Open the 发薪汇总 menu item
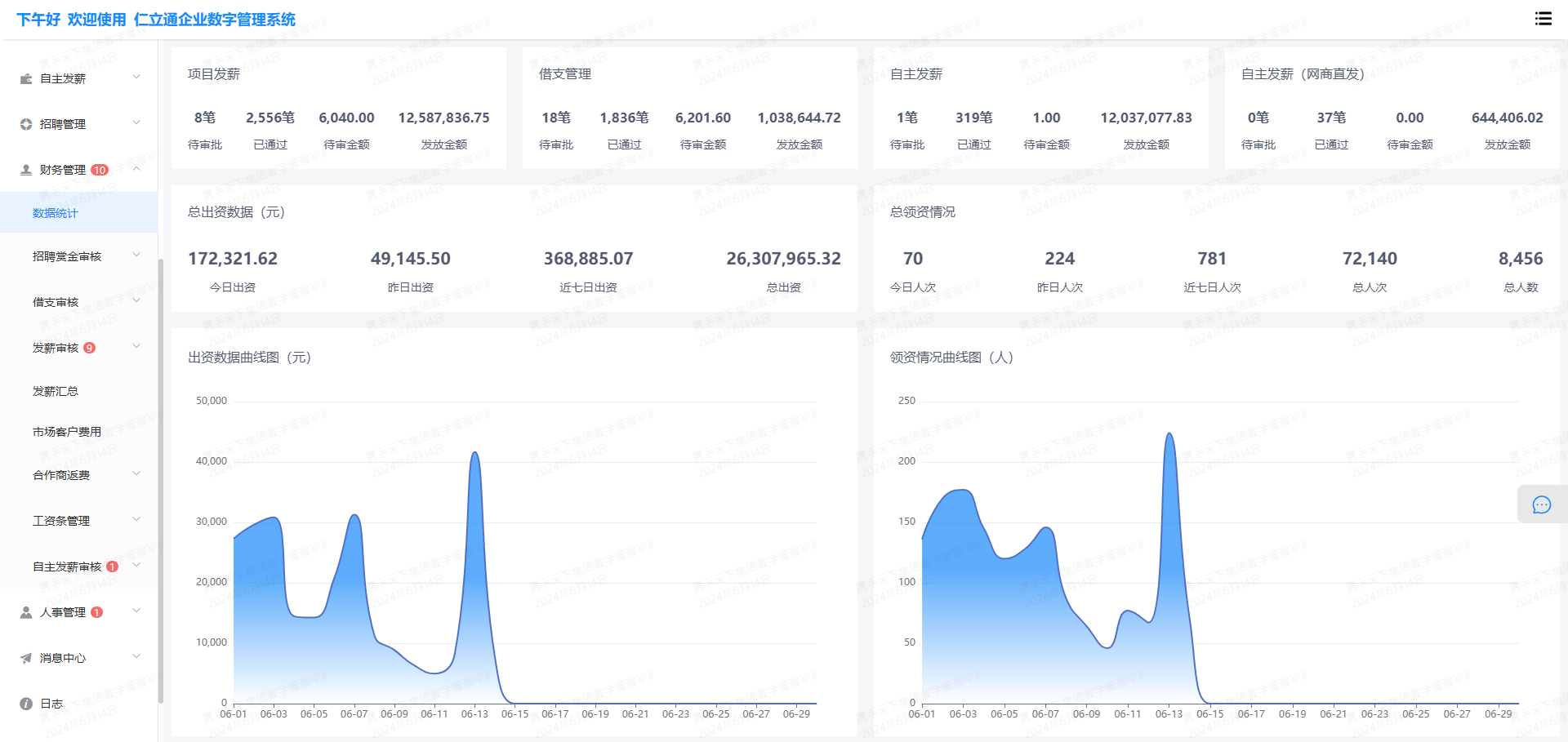Image resolution: width=1568 pixels, height=742 pixels. pyautogui.click(x=56, y=391)
